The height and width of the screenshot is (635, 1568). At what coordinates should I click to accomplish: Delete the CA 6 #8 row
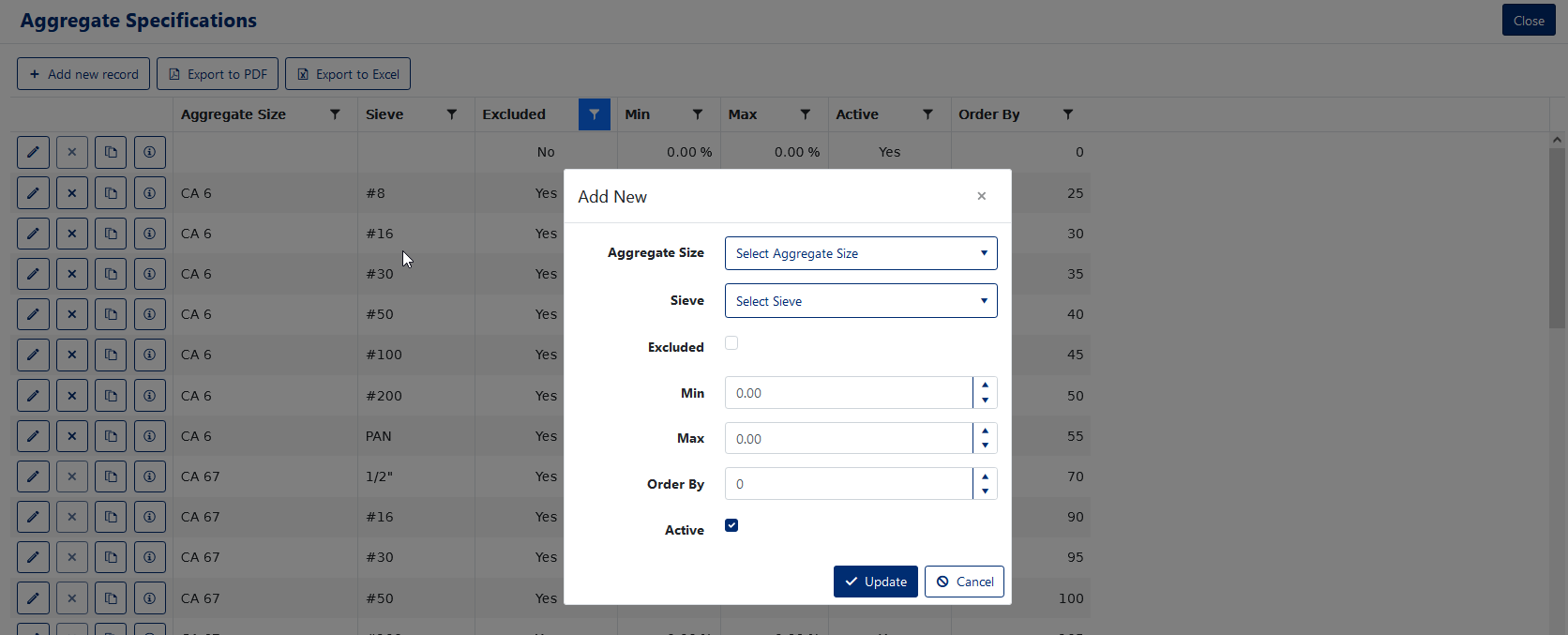[72, 193]
